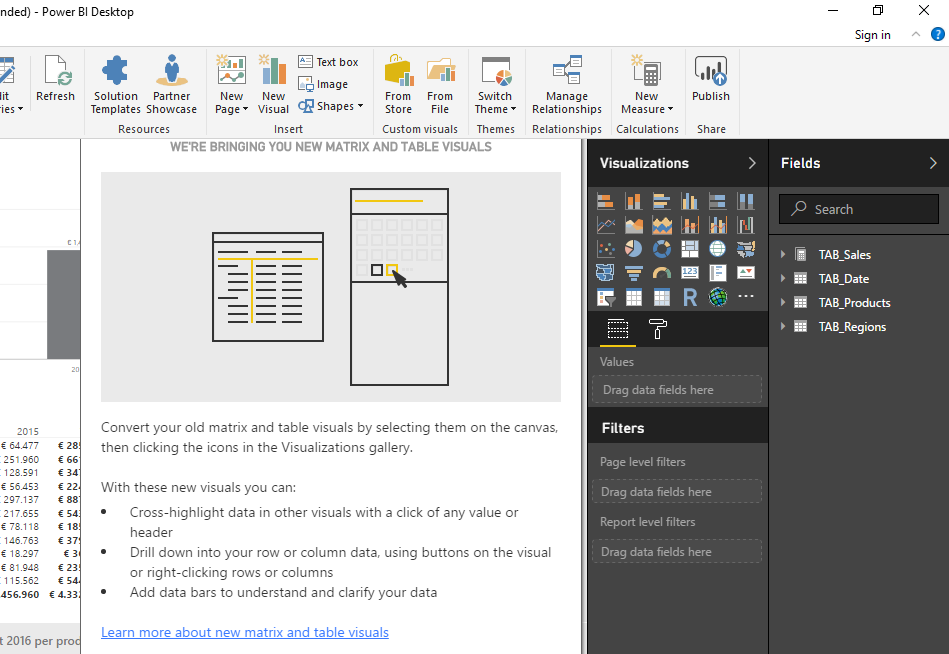Expand the TAB_Date table arrow

[x=783, y=278]
